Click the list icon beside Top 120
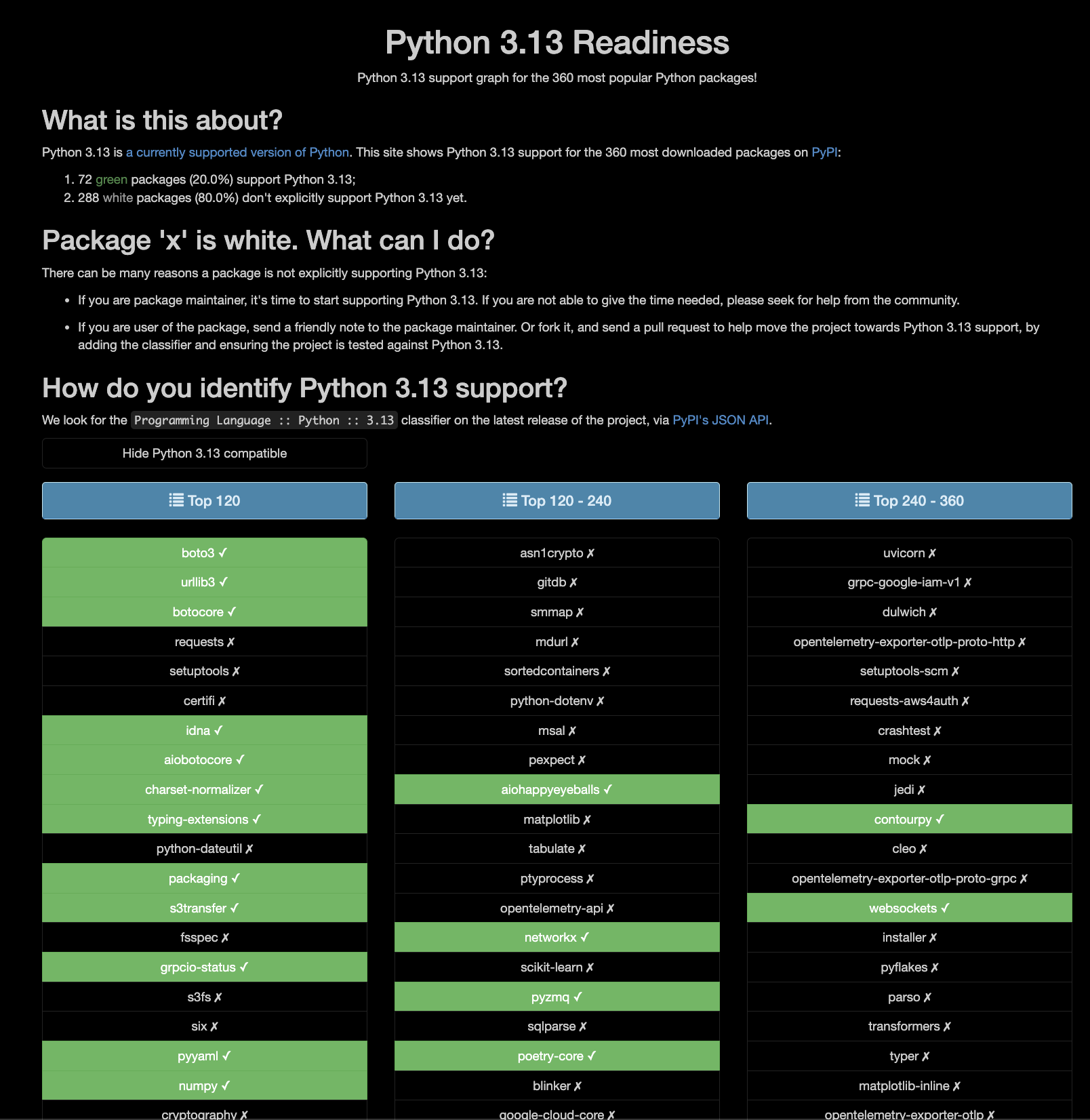The height and width of the screenshot is (1120, 1090). (x=176, y=500)
